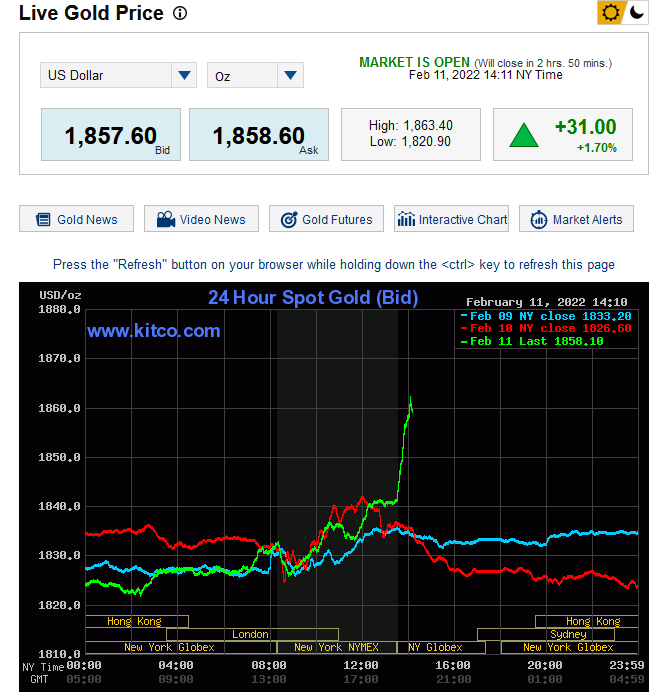Click the alert icon on Market Alerts
Viewport: 662px width, 694px height.
(x=538, y=220)
